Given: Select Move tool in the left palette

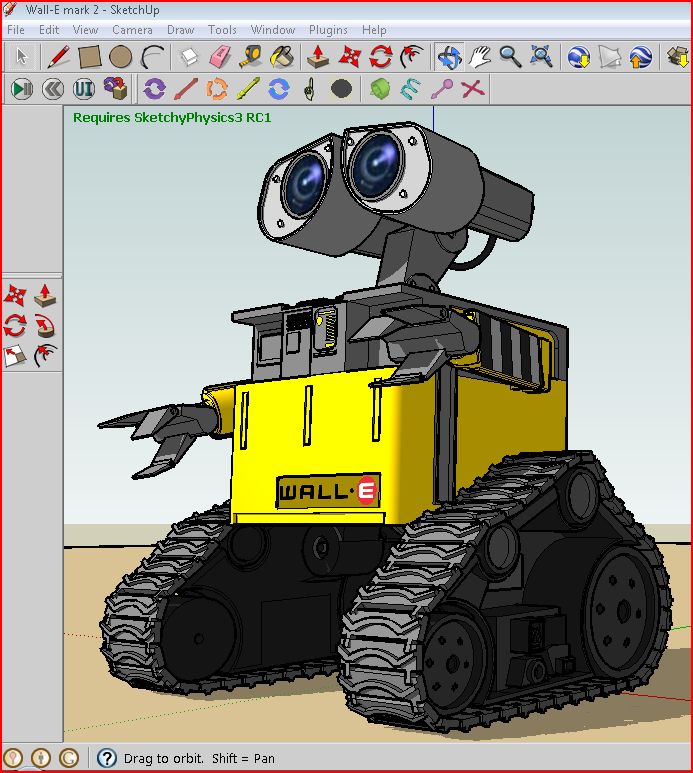Looking at the screenshot, I should (15, 295).
